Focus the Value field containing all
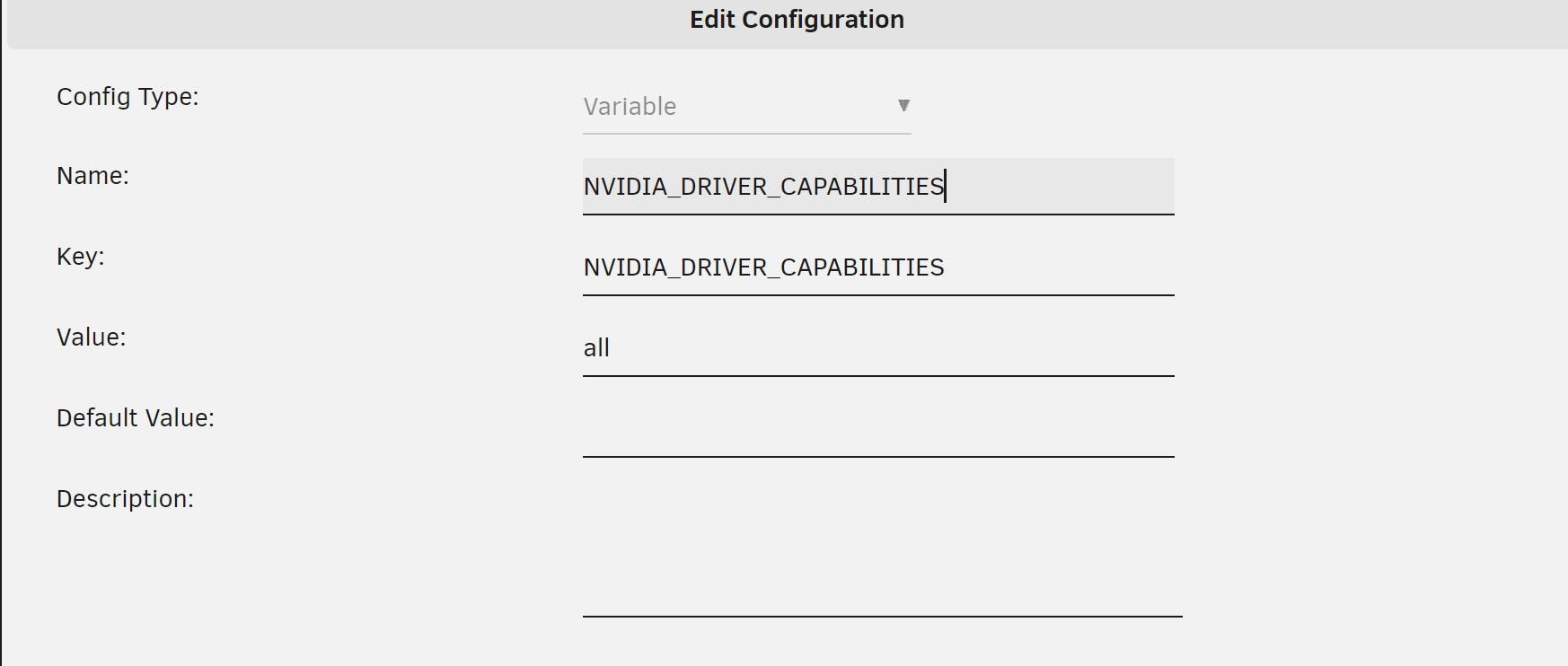Image resolution: width=1568 pixels, height=666 pixels. pyautogui.click(x=878, y=348)
